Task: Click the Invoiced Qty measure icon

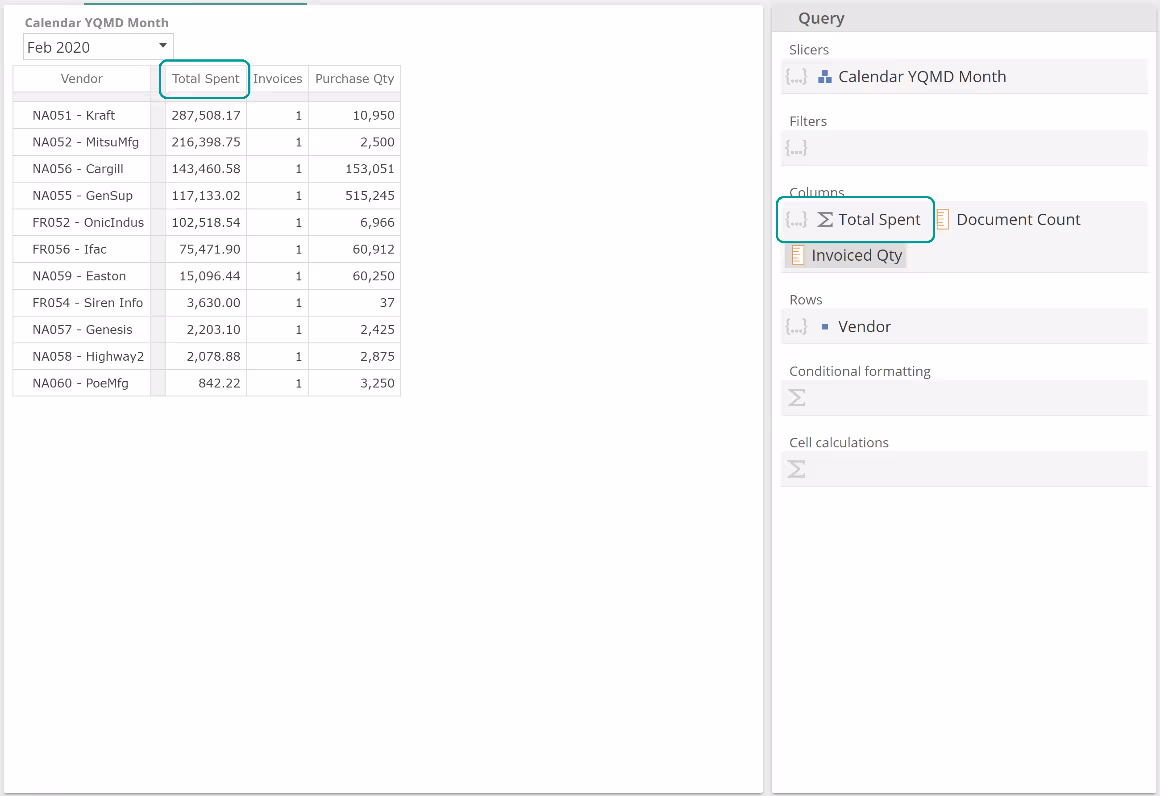Action: tap(797, 255)
